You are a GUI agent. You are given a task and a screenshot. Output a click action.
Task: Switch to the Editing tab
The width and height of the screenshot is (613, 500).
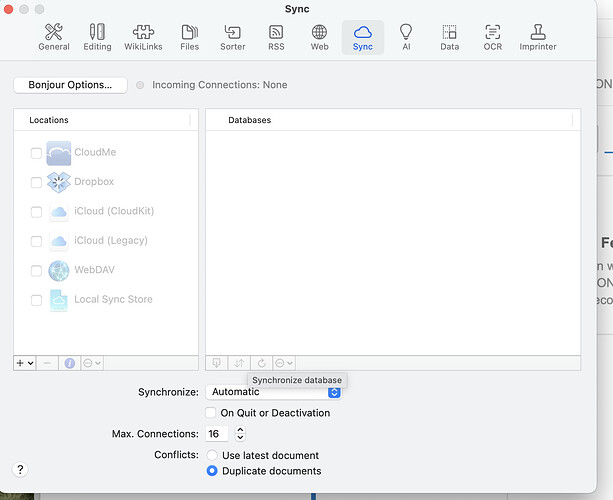(97, 37)
